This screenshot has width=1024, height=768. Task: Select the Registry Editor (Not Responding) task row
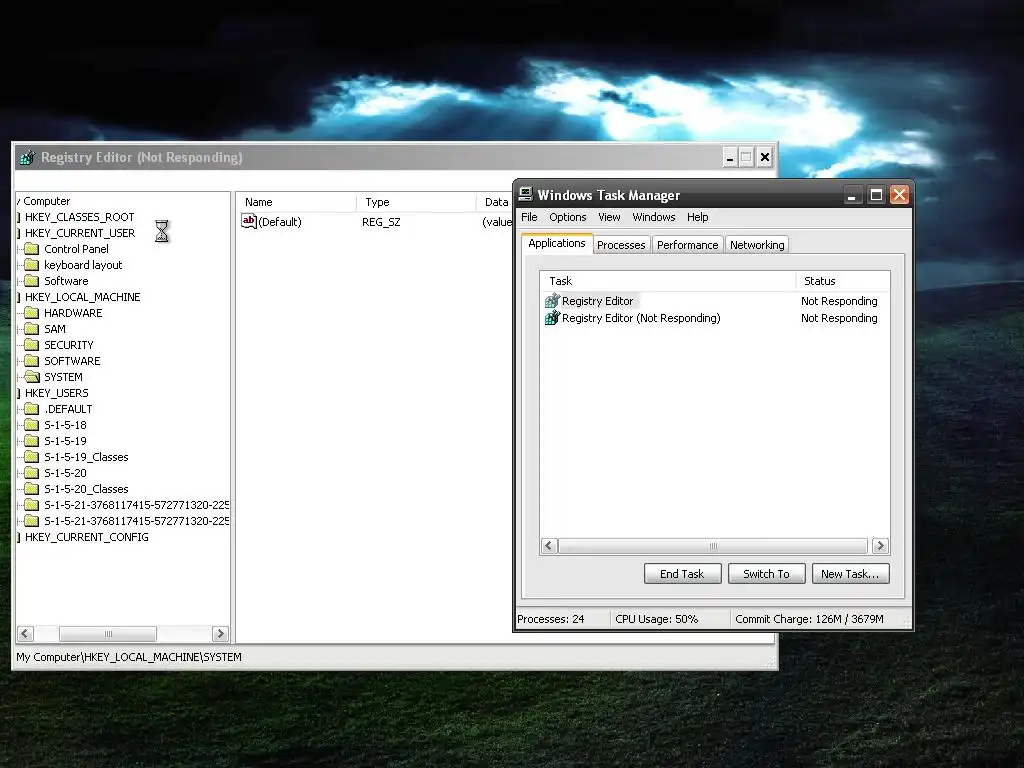tap(716, 318)
